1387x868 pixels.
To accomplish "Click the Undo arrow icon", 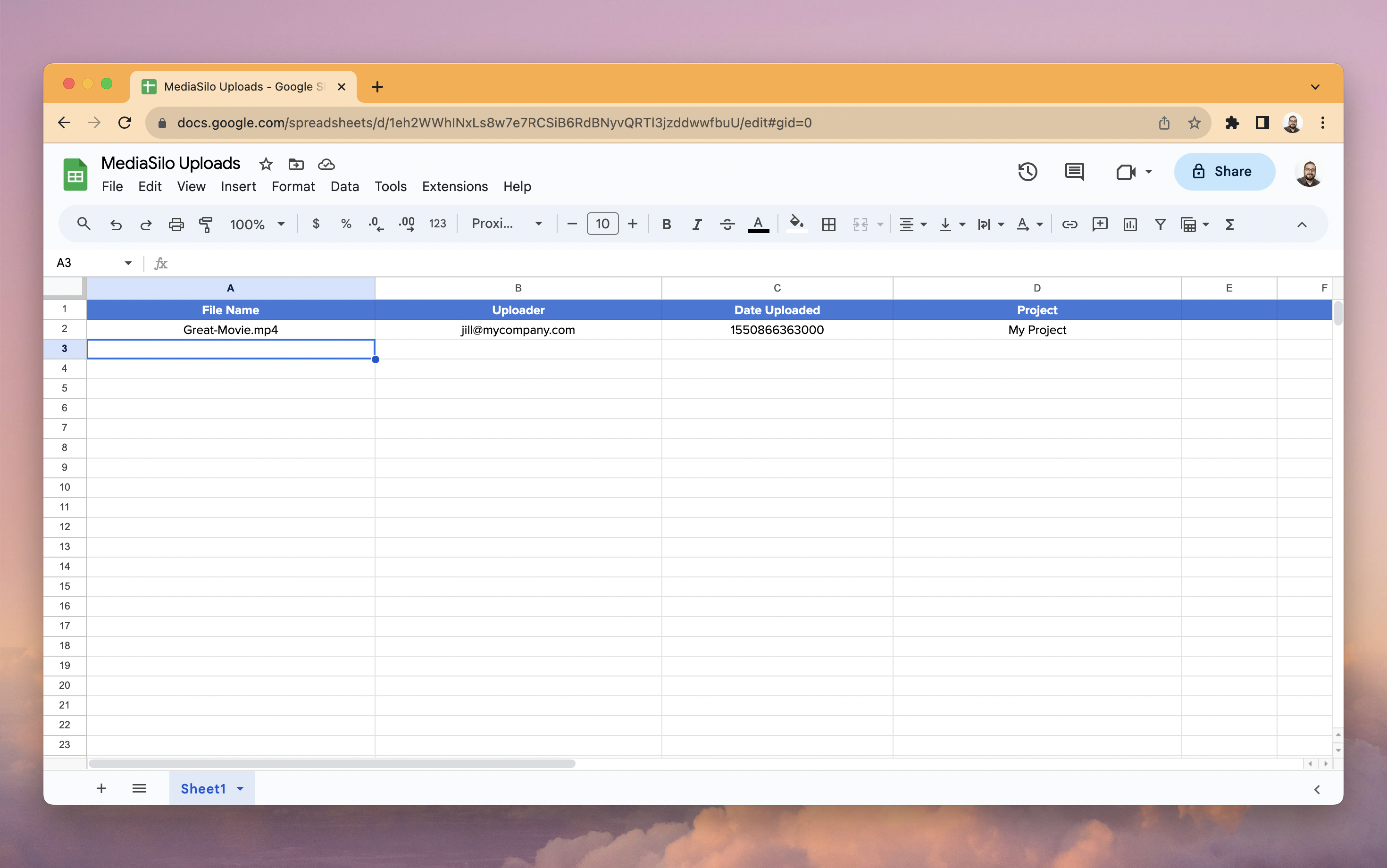I will point(116,225).
